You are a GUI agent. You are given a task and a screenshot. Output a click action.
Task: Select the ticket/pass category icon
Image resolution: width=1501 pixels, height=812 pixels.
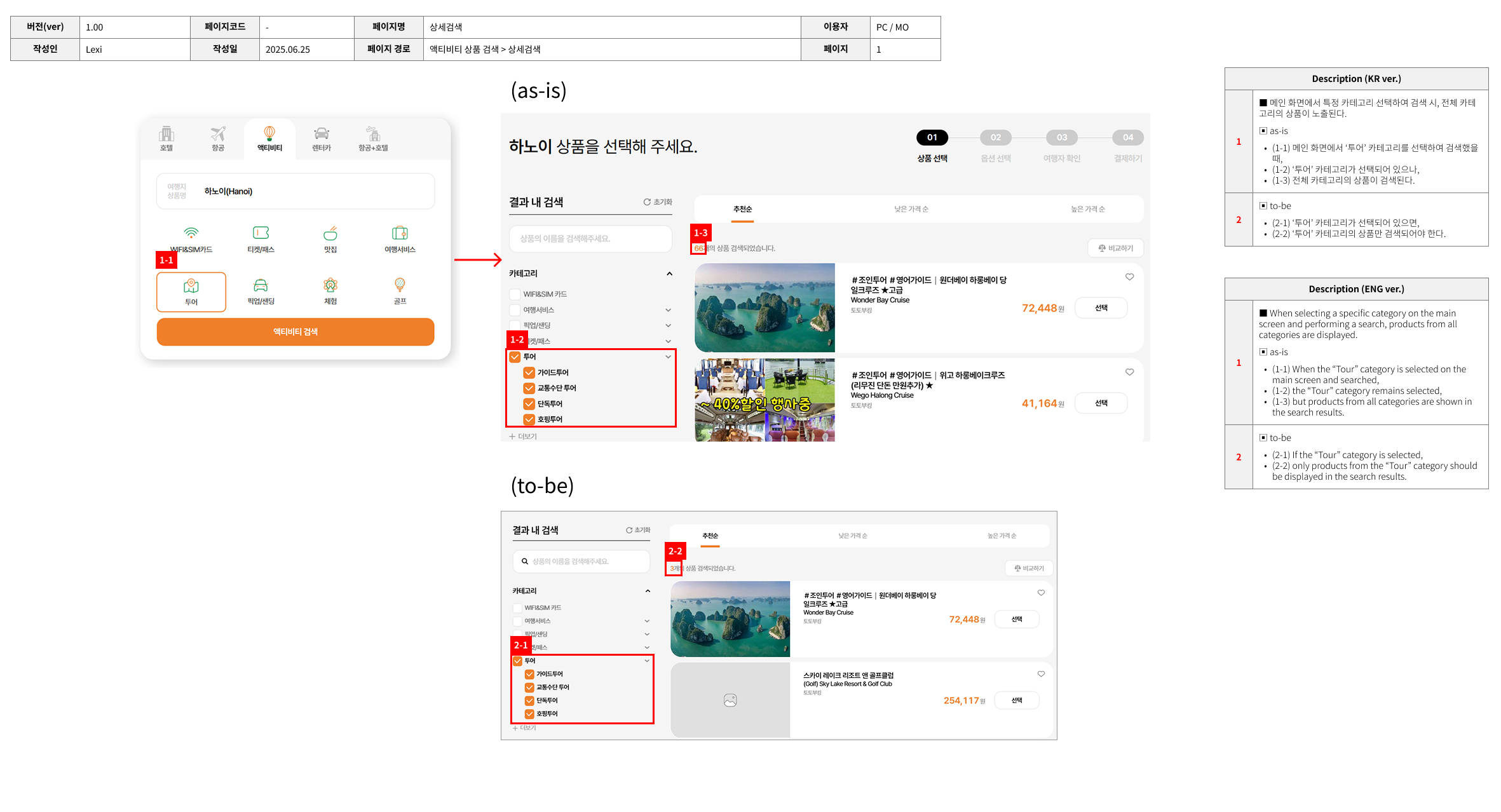pyautogui.click(x=261, y=233)
